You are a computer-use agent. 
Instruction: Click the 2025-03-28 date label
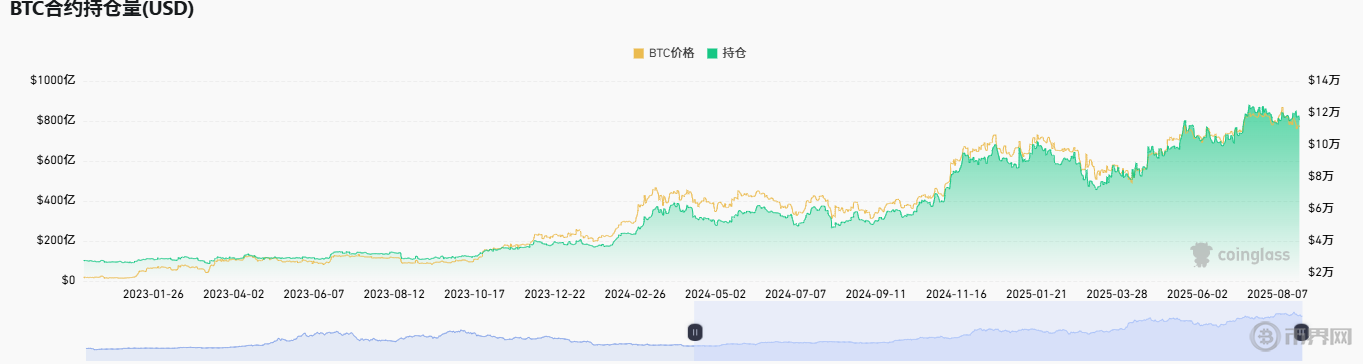(1117, 295)
